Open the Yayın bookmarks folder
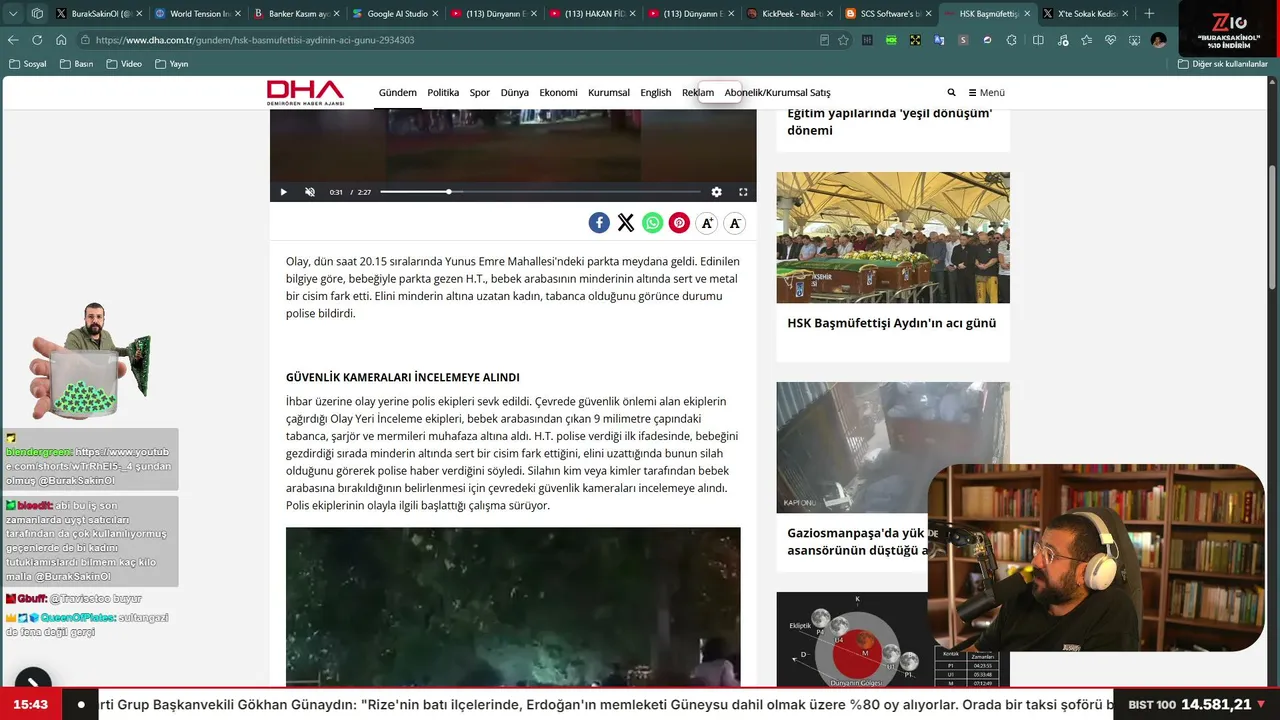This screenshot has width=1280, height=720. click(172, 64)
